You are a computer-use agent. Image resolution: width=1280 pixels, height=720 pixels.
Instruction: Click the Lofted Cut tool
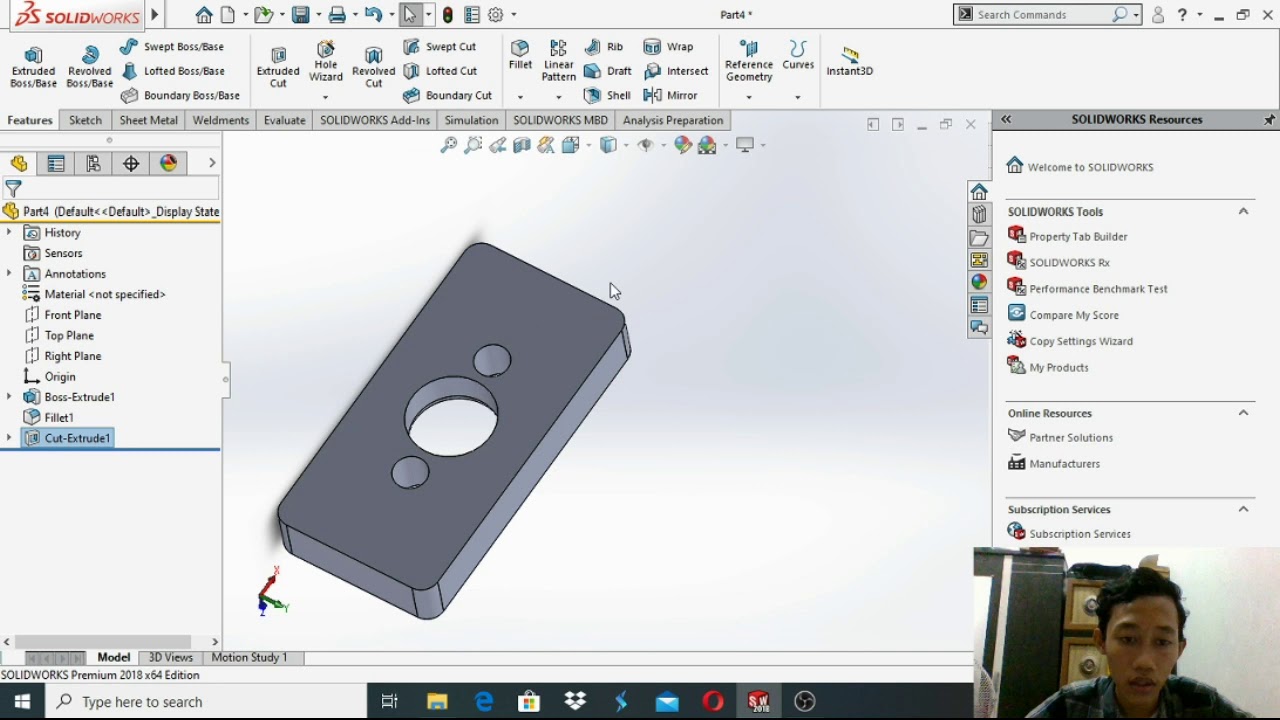point(440,71)
